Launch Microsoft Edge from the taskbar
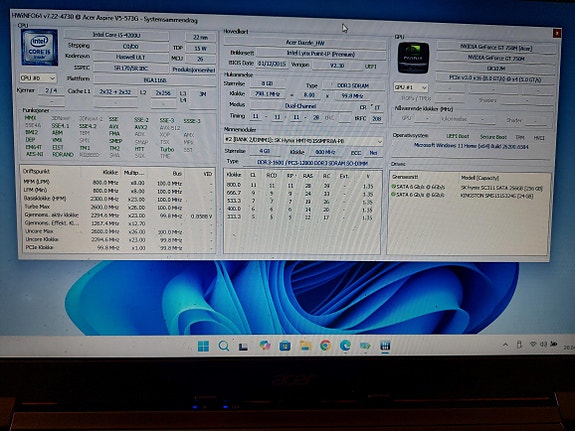Screen dimensions: 575x431 [x=345, y=345]
